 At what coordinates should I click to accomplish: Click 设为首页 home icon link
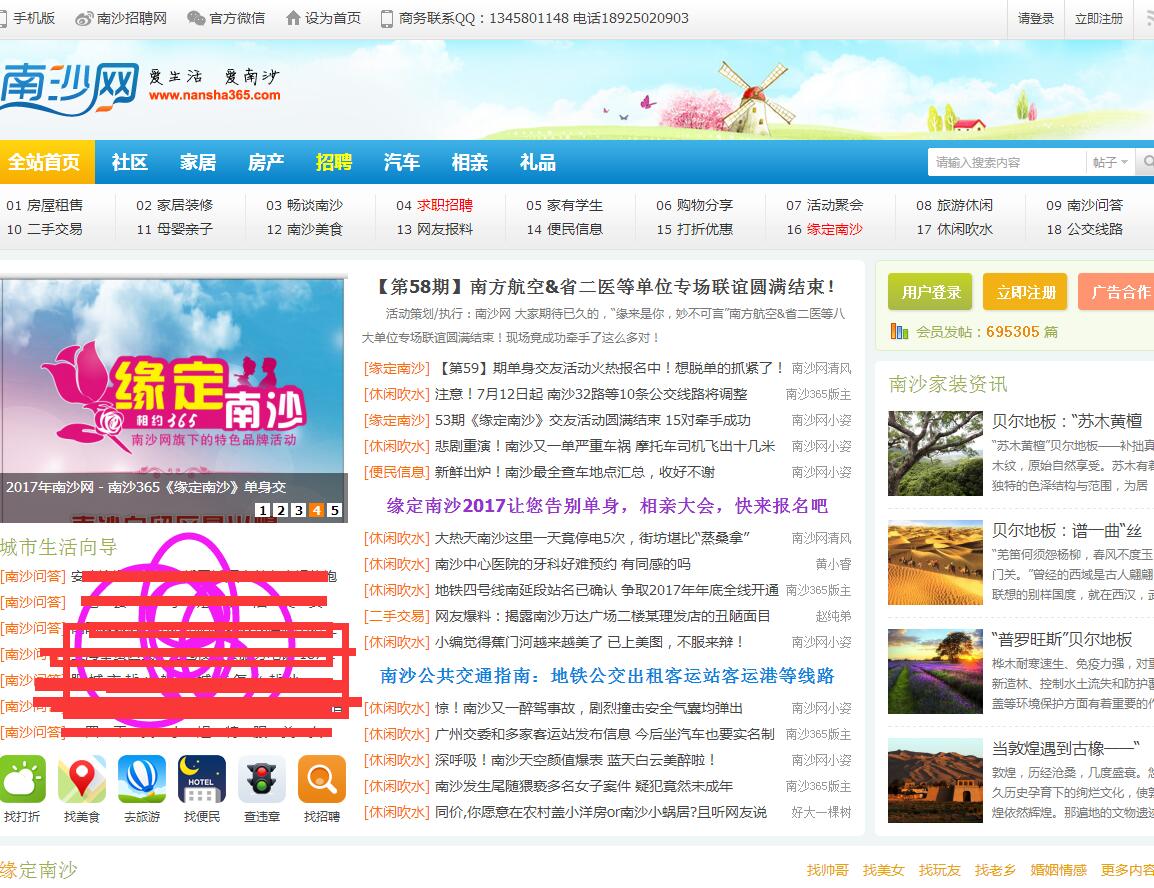click(x=324, y=18)
